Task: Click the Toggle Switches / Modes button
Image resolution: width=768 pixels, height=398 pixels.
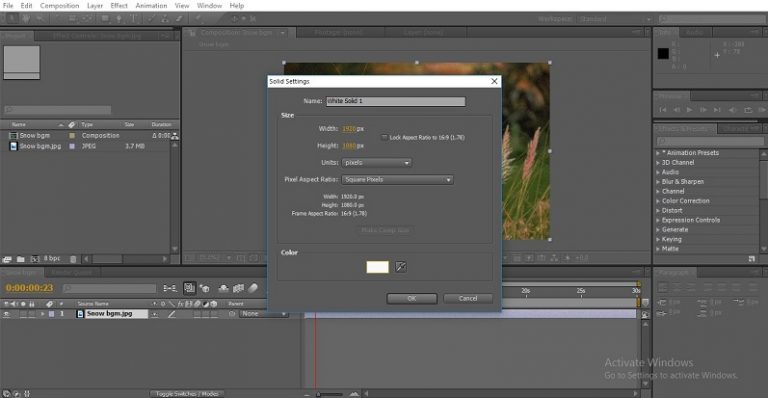Action: (186, 394)
